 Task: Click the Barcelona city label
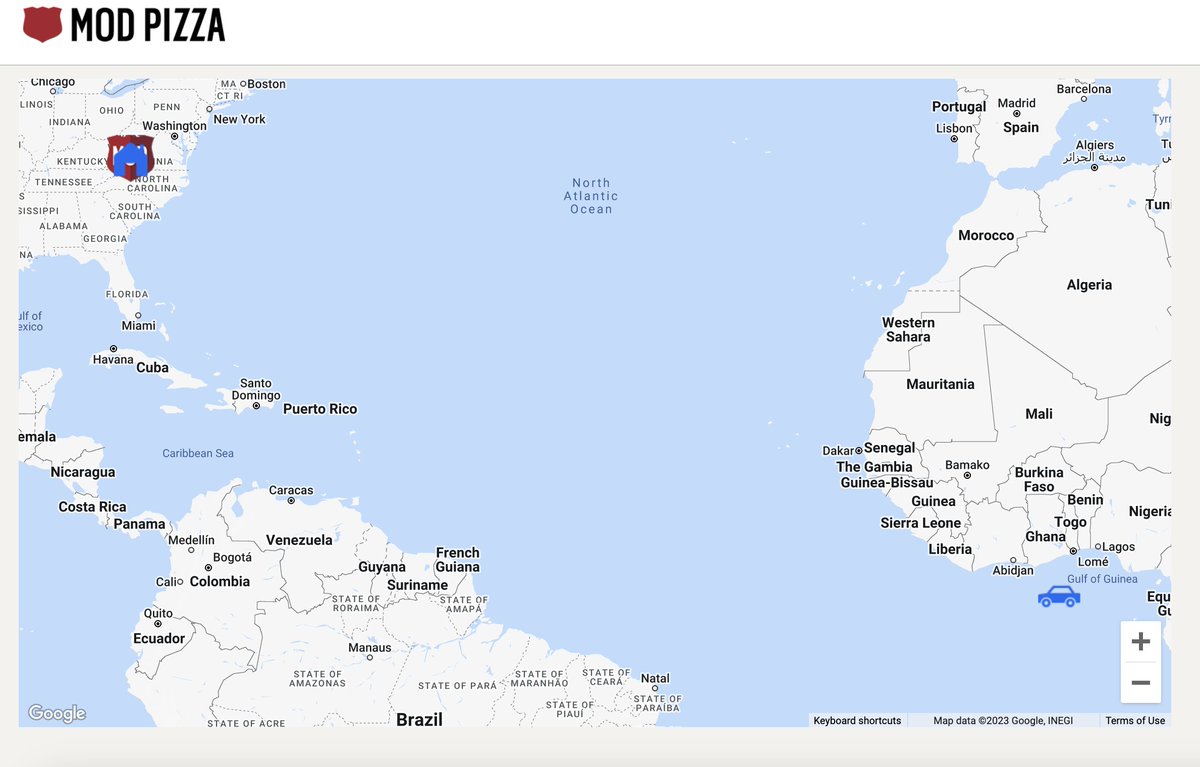1084,89
